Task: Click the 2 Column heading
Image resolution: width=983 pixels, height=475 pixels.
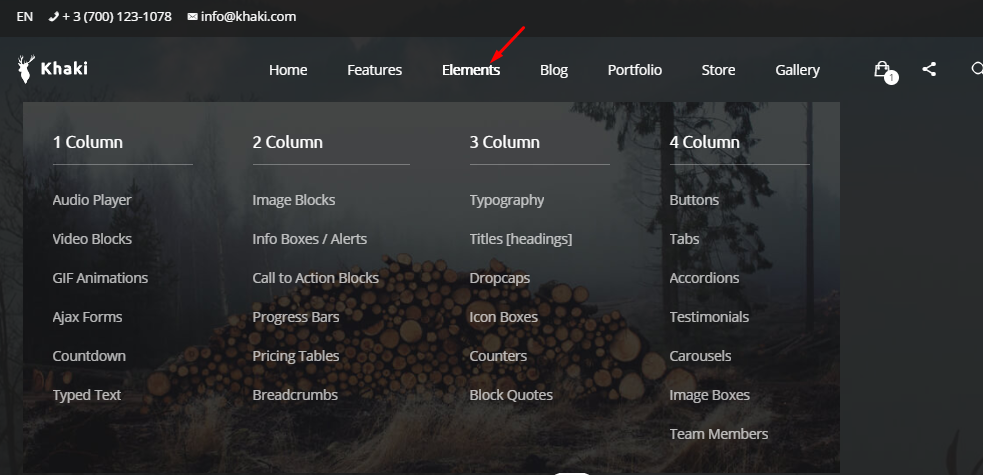Action: click(288, 142)
